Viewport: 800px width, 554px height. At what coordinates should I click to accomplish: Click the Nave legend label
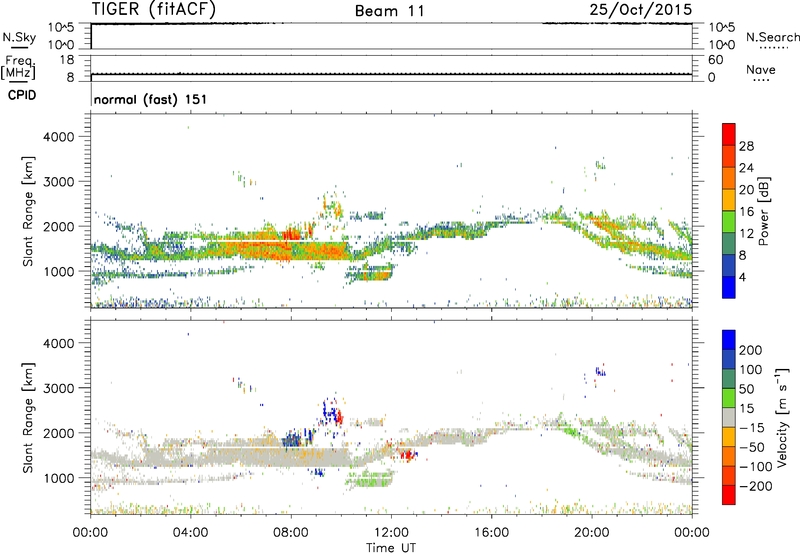(761, 69)
